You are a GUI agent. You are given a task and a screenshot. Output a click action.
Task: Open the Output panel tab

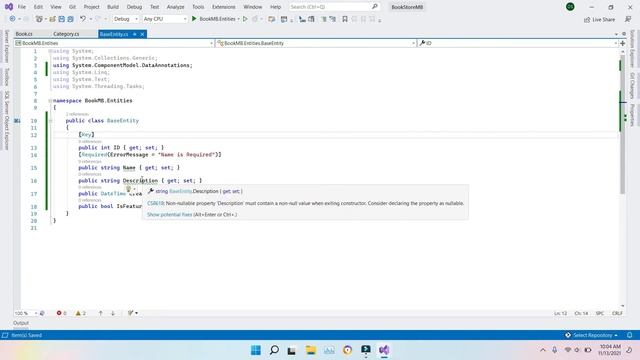tap(21, 323)
